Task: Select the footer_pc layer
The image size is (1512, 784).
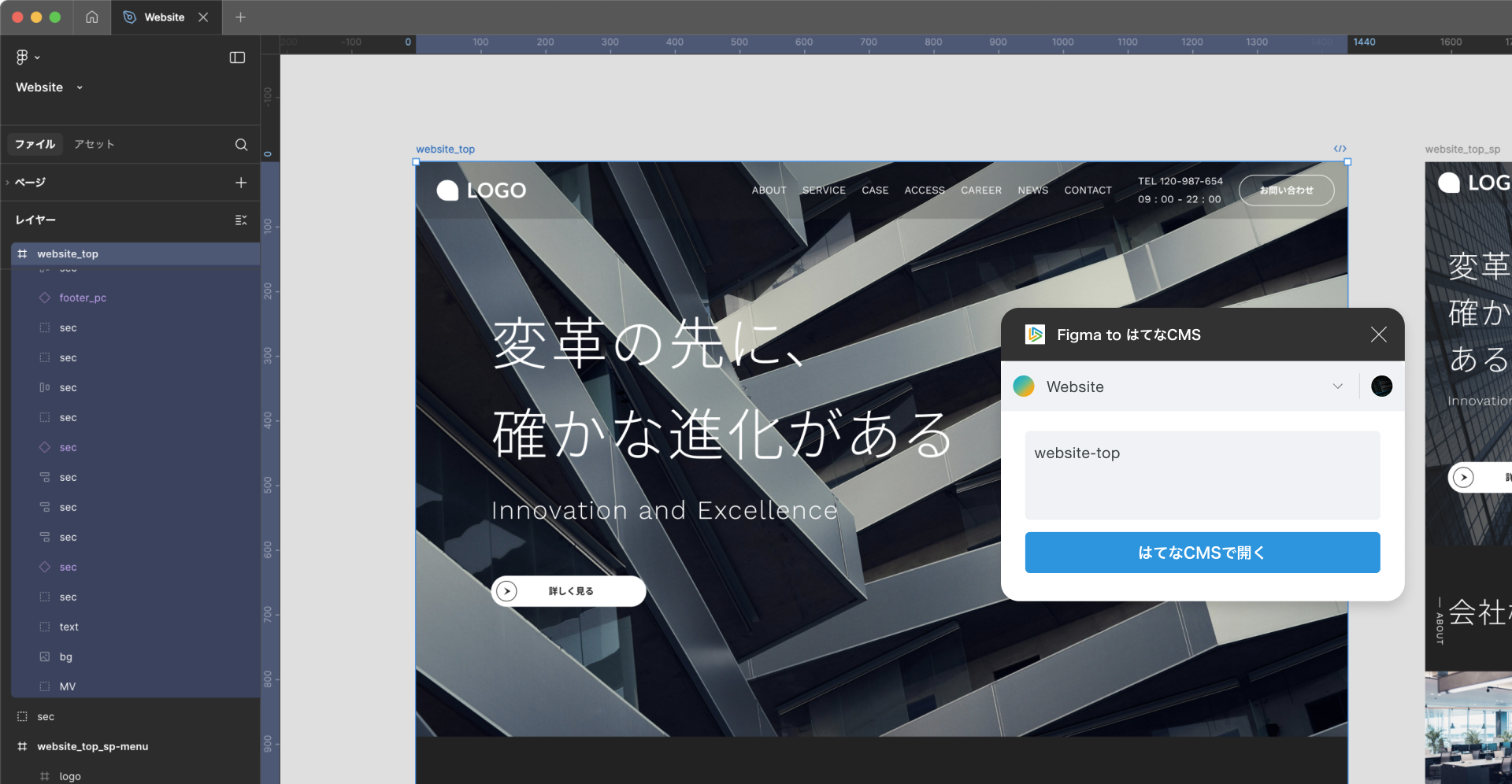Action: 83,298
